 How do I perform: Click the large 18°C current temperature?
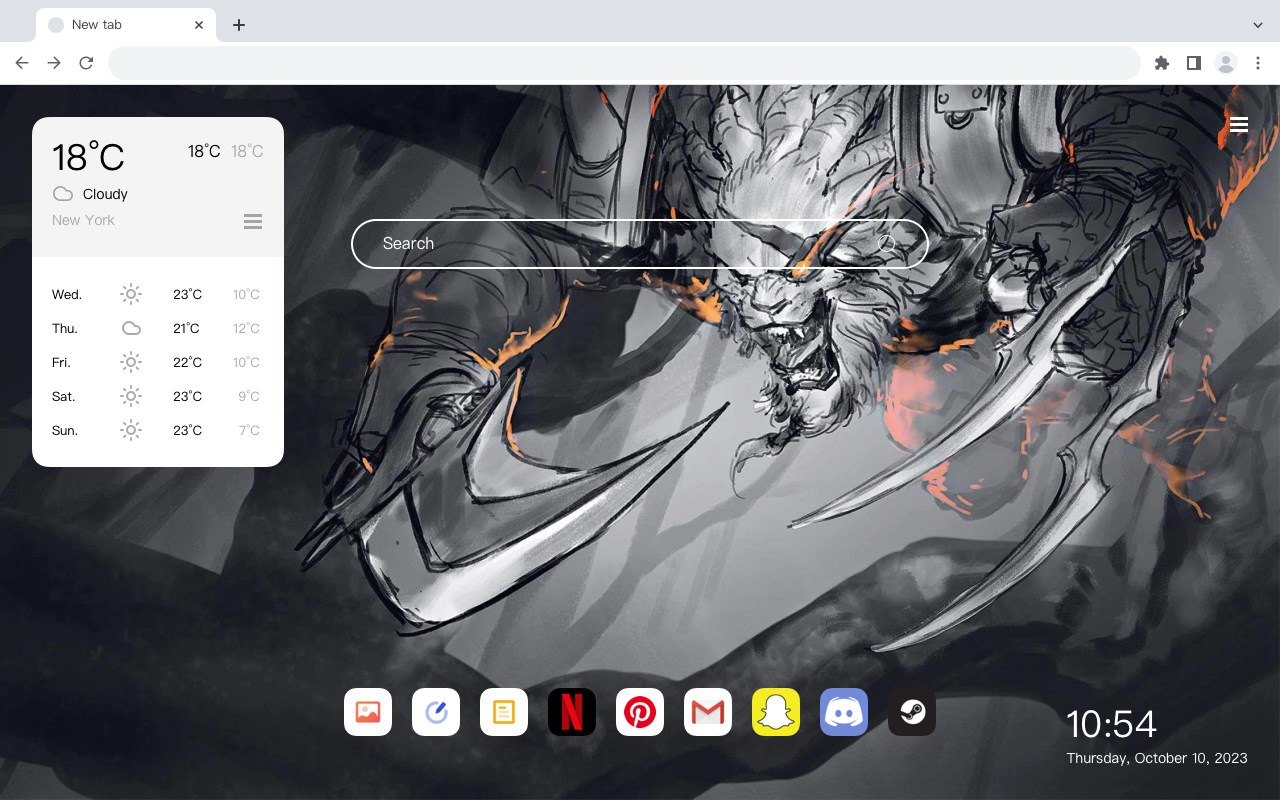click(88, 157)
